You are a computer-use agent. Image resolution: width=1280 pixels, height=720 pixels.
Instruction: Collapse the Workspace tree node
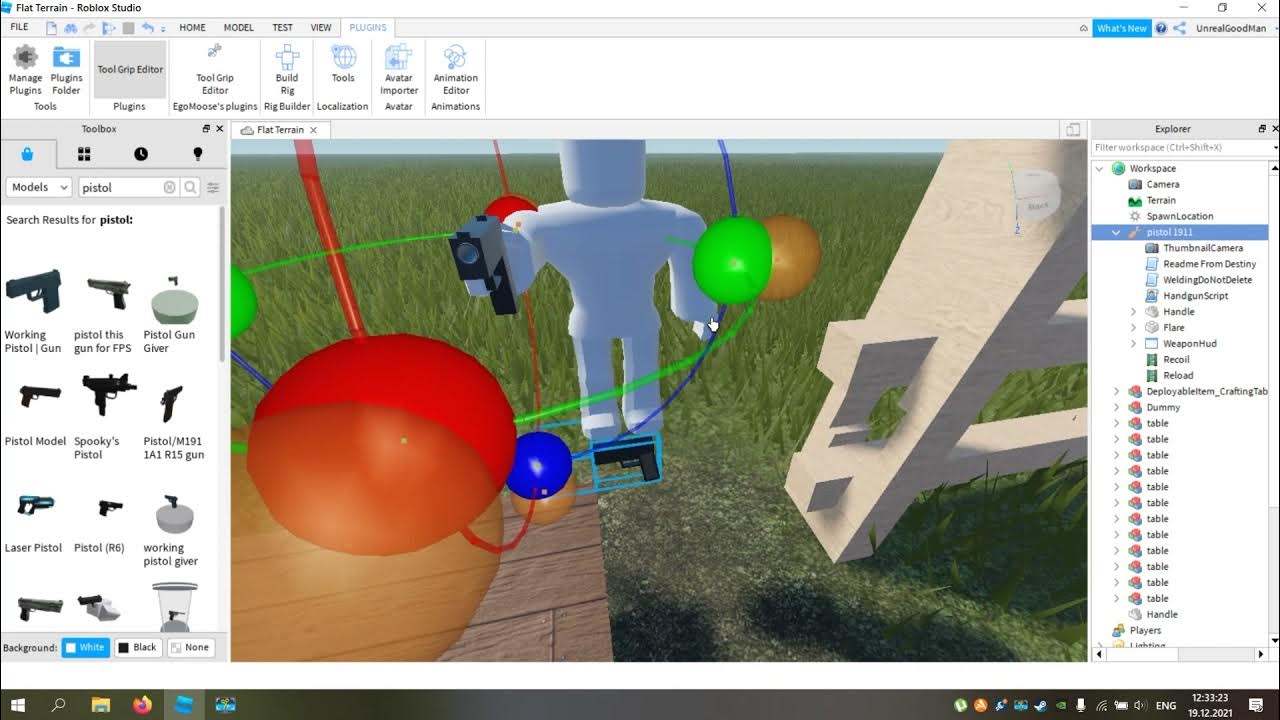pos(1100,168)
